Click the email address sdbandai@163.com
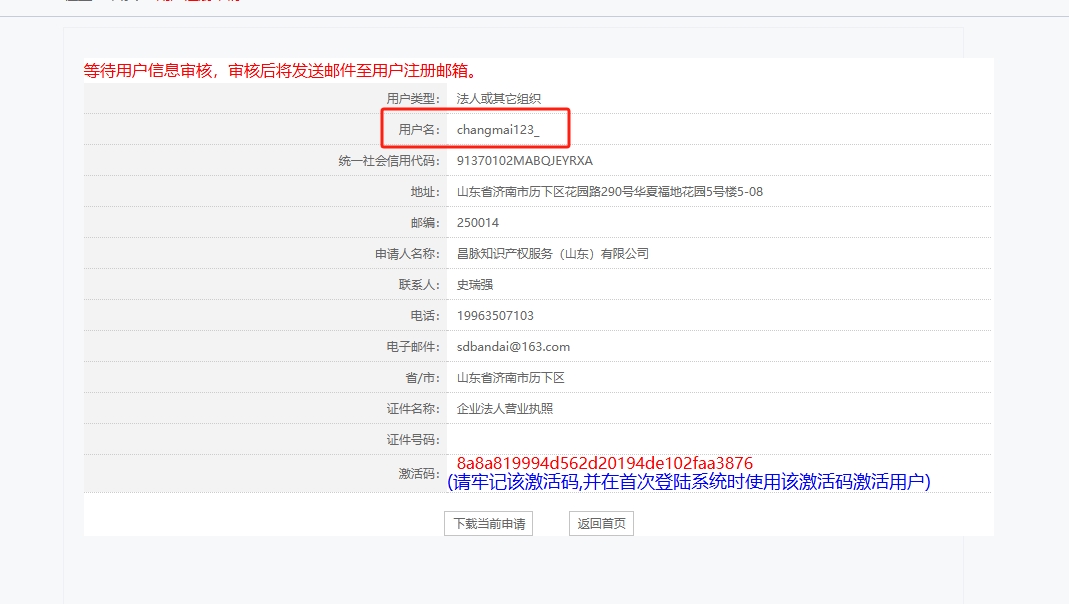The width and height of the screenshot is (1069, 604). (513, 347)
